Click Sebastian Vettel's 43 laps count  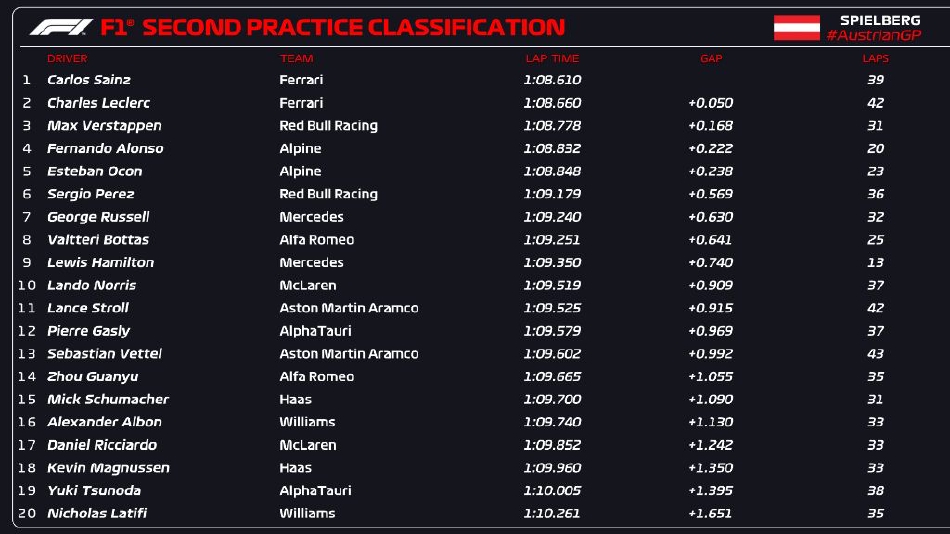tap(875, 354)
